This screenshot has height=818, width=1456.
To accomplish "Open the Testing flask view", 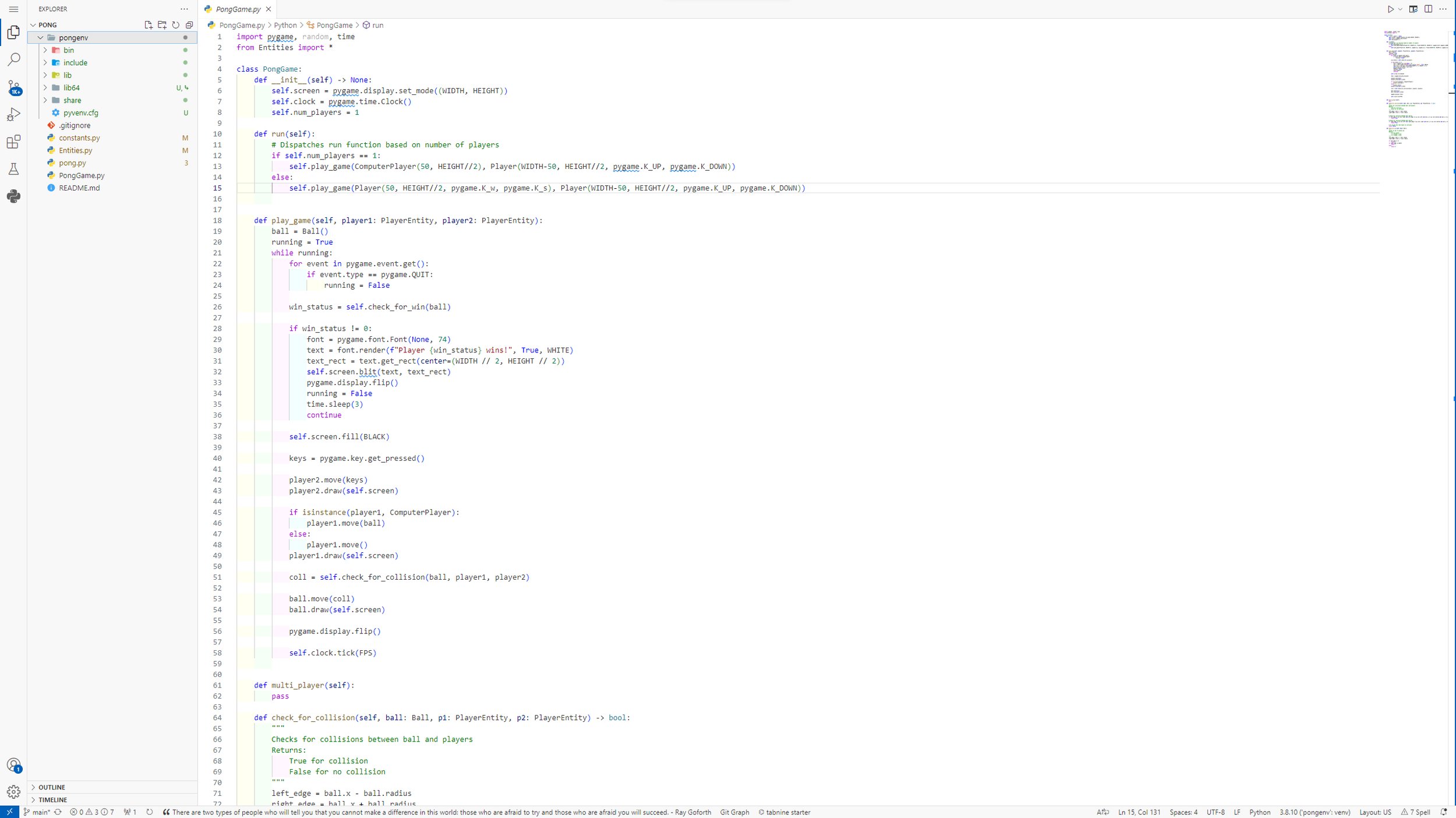I will pyautogui.click(x=13, y=169).
